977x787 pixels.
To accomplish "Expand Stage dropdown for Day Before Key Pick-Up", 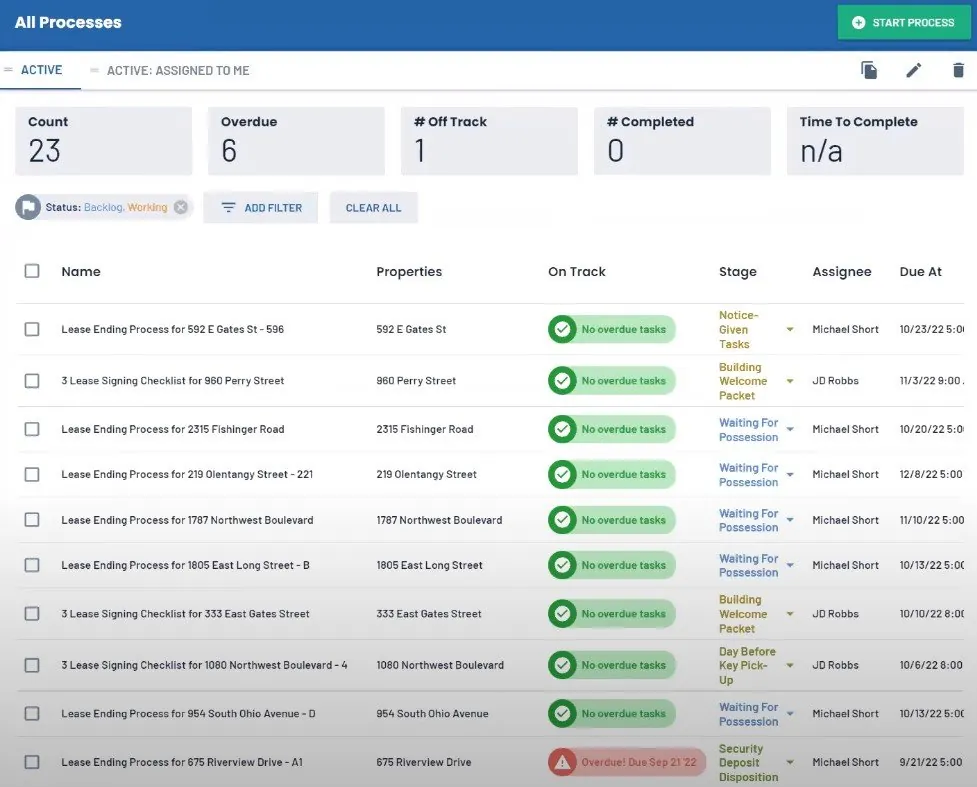I will [x=789, y=665].
